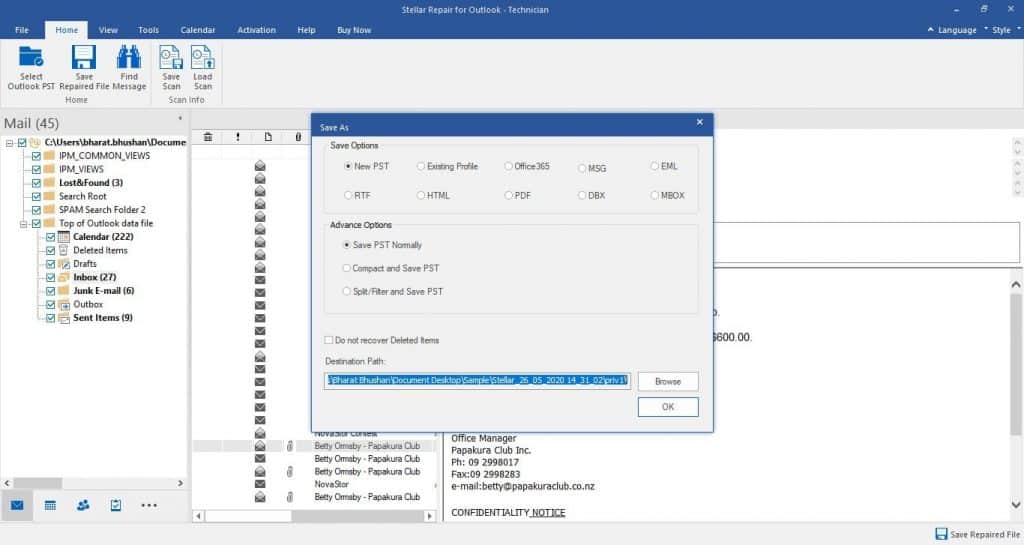Open Tasks view icon in bottom bar
This screenshot has width=1024, height=545.
point(116,505)
